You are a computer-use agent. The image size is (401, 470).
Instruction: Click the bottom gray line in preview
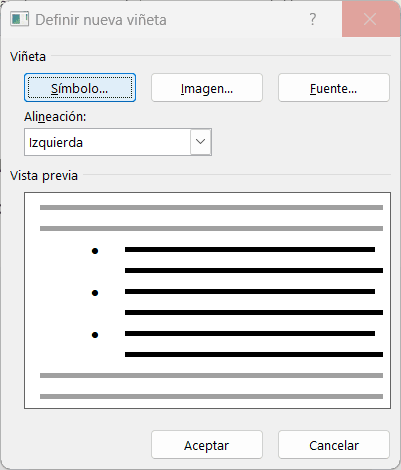(211, 396)
